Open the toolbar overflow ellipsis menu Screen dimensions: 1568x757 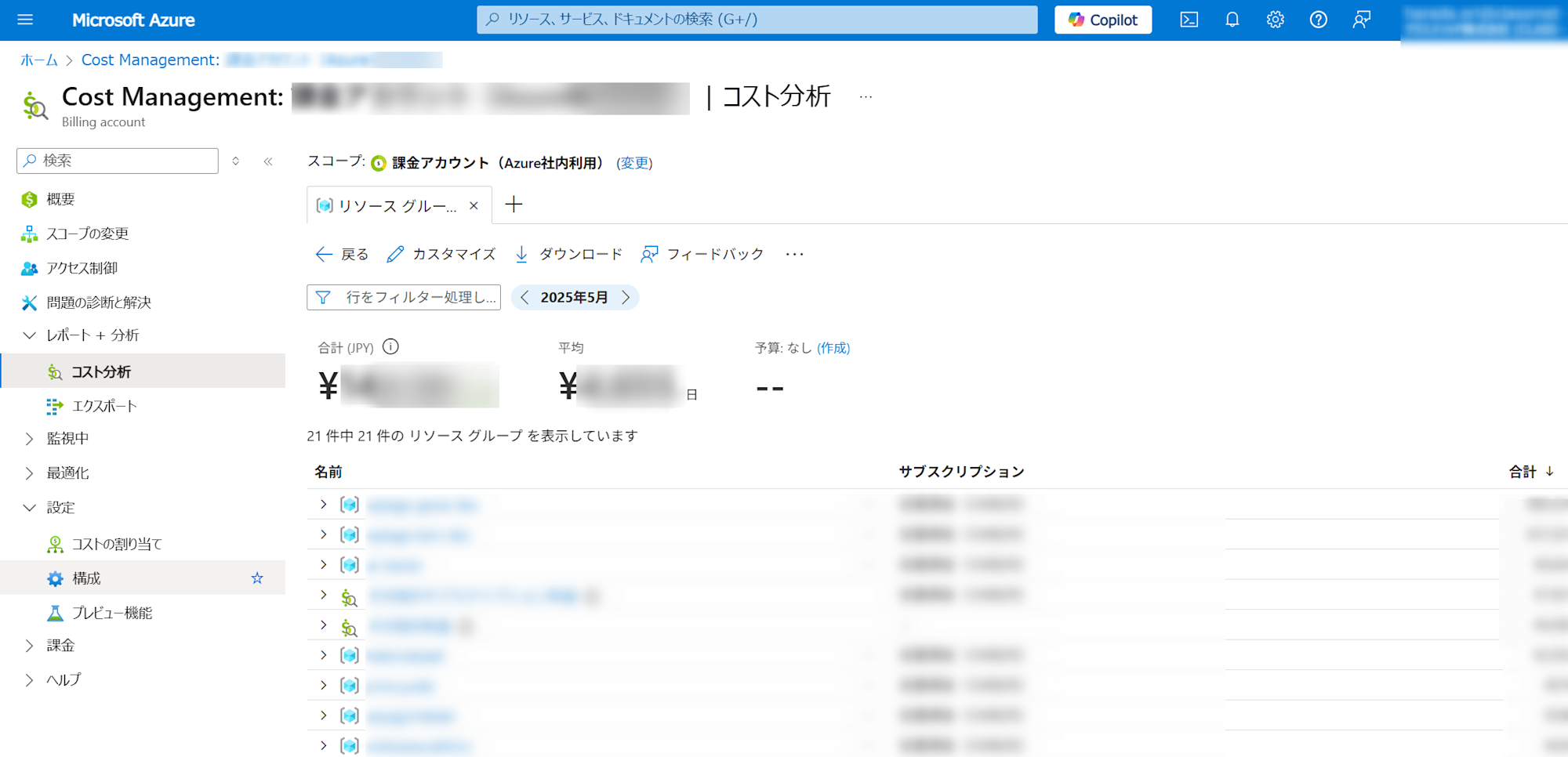pos(795,254)
